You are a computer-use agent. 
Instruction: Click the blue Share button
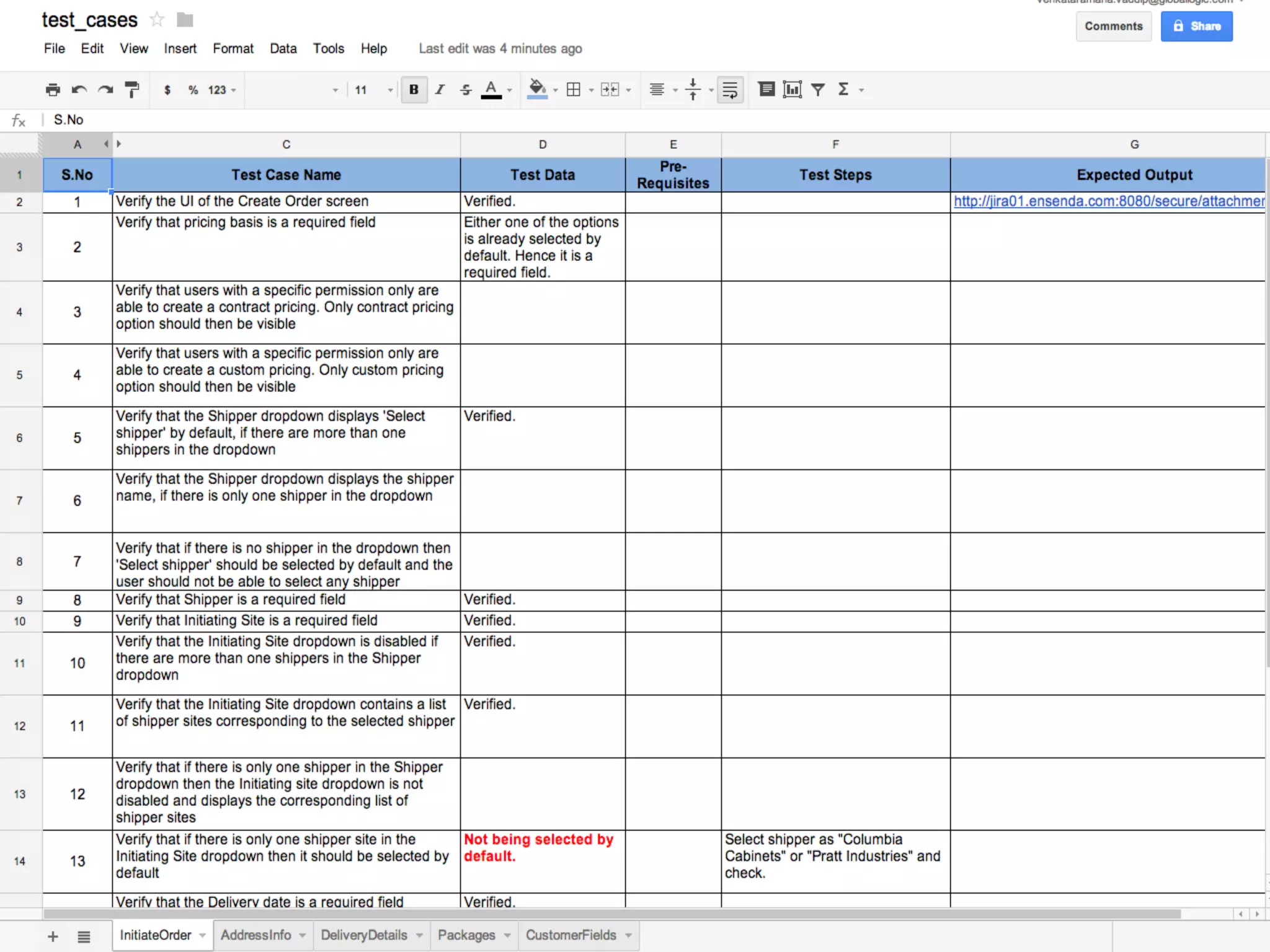point(1196,26)
